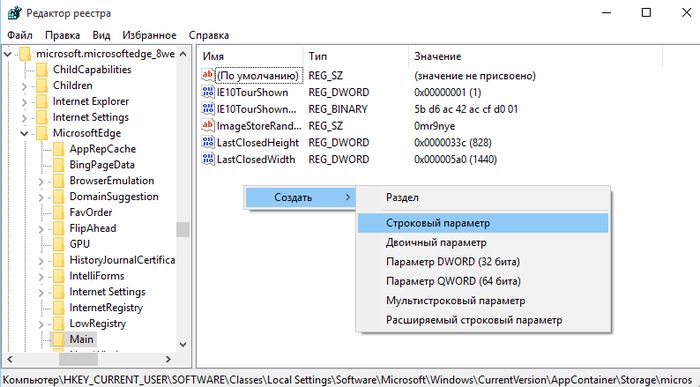Click the tree vertical scrollbar thumb
This screenshot has height=387, width=700.
pyautogui.click(x=183, y=229)
